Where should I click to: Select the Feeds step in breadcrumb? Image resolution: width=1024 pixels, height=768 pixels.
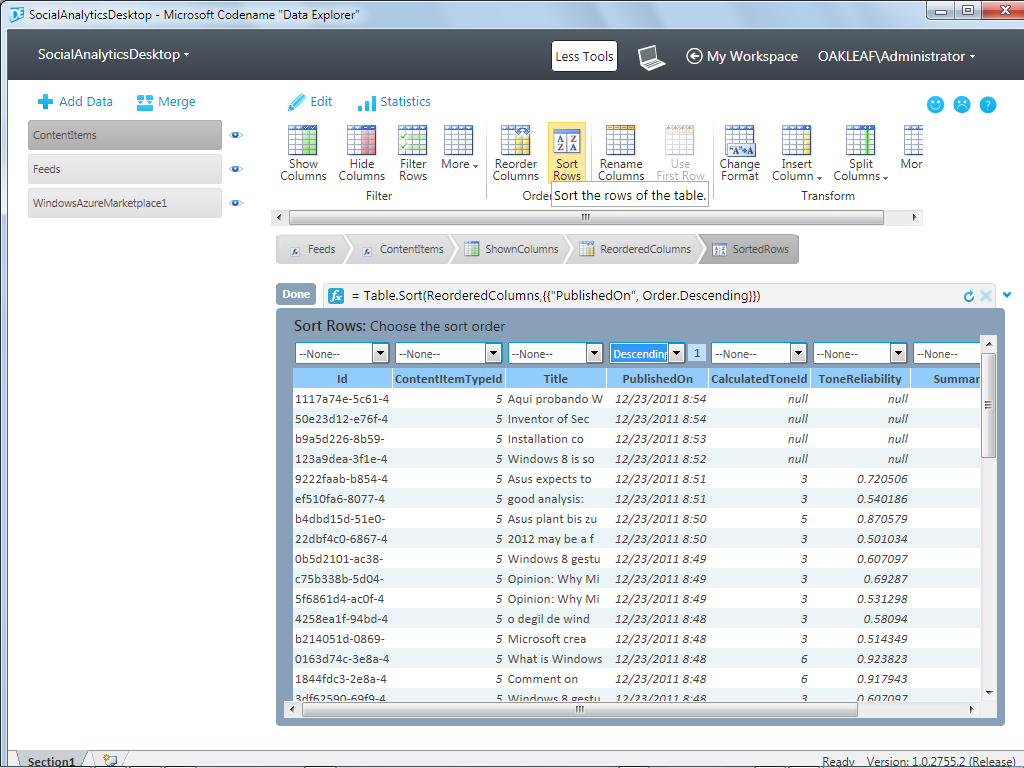pyautogui.click(x=313, y=249)
